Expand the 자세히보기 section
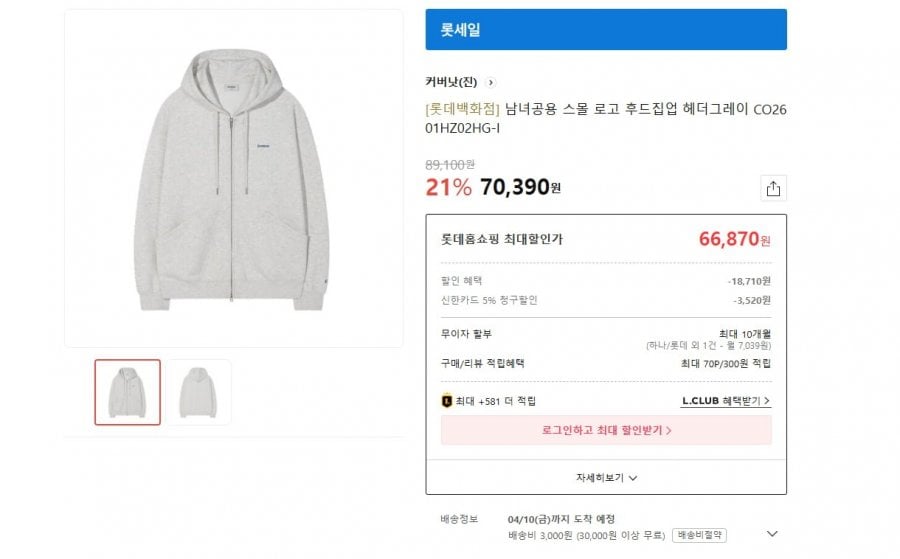This screenshot has height=559, width=900. tap(606, 478)
